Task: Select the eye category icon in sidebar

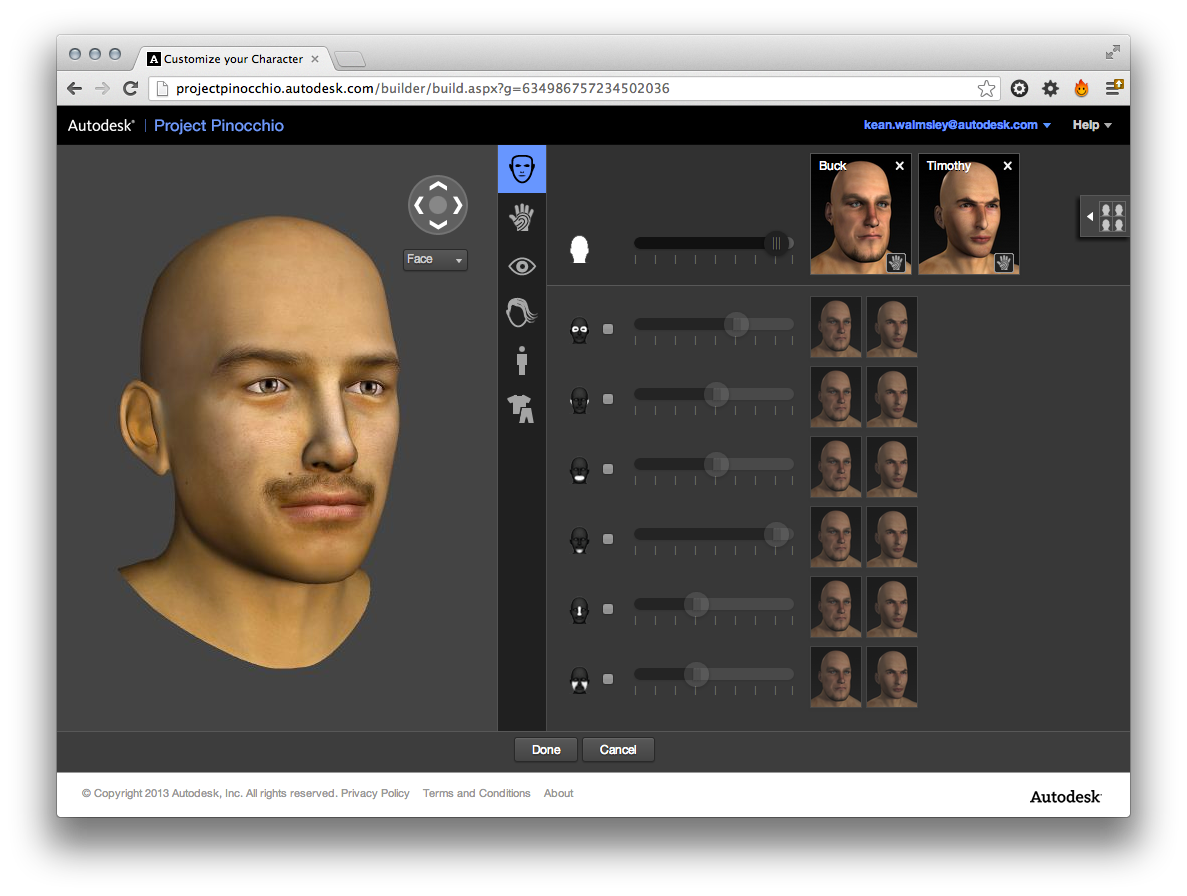Action: click(521, 266)
